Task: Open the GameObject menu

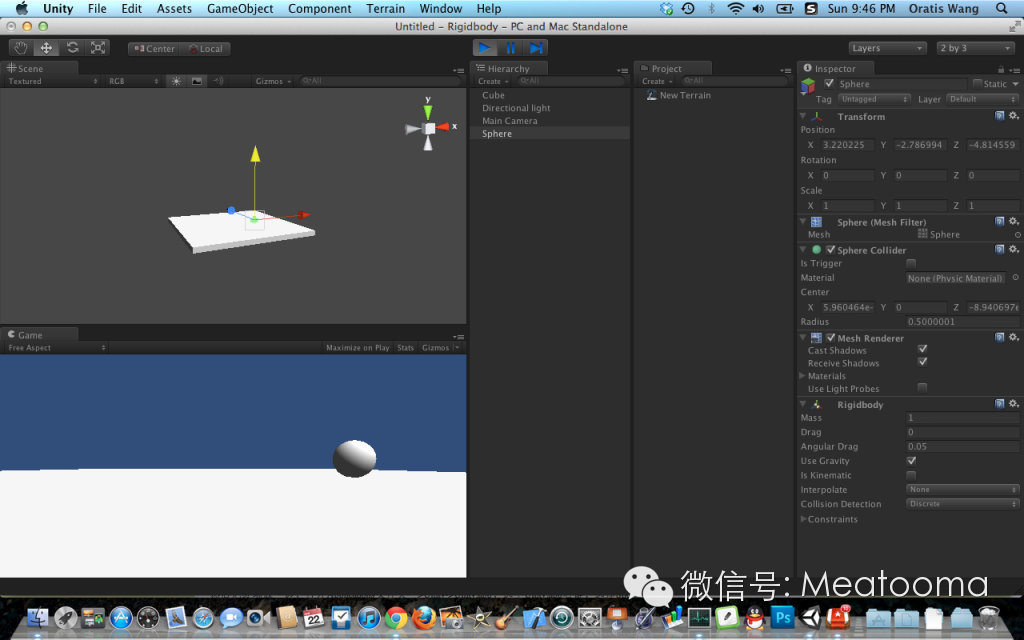Action: click(240, 8)
